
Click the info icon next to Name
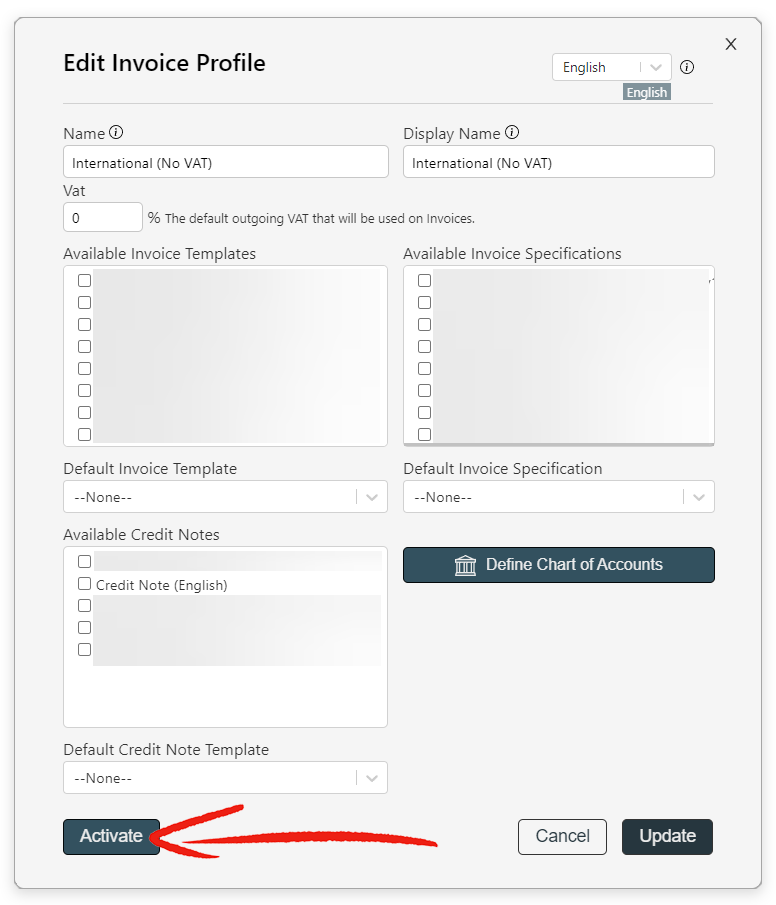116,133
